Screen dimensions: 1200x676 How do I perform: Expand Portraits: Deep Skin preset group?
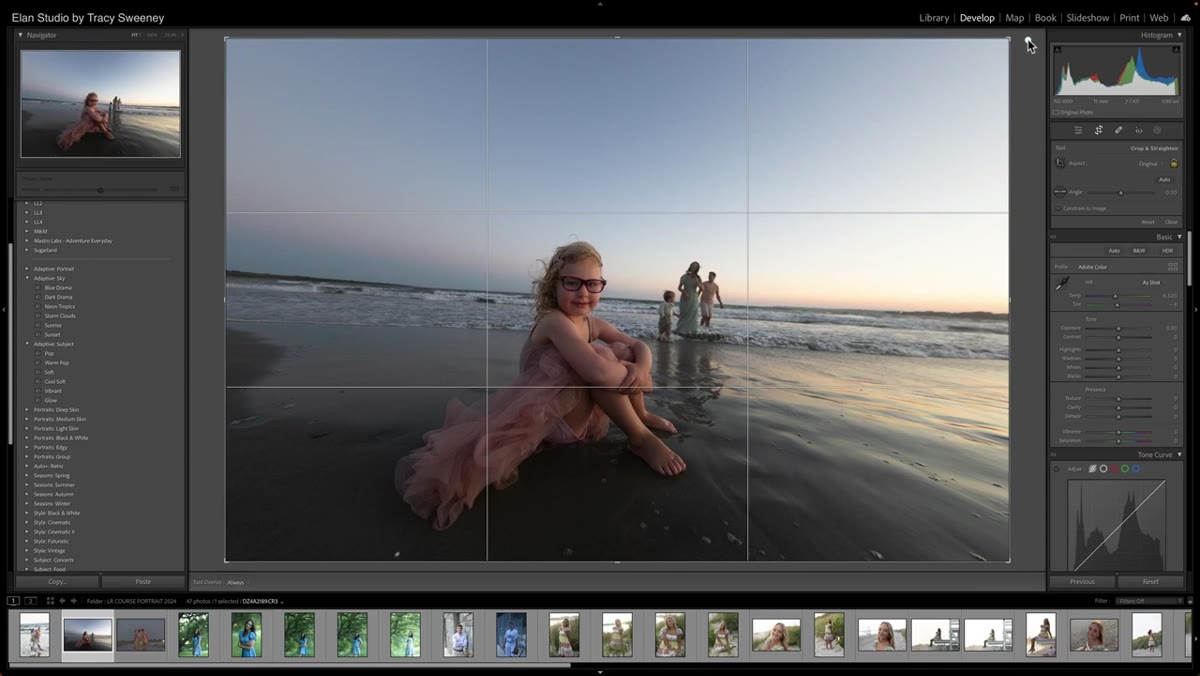tap(27, 410)
